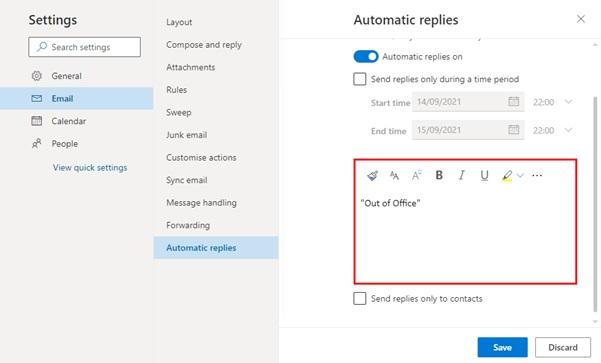Open the Start time calendar picker
The image size is (601, 363).
[514, 102]
